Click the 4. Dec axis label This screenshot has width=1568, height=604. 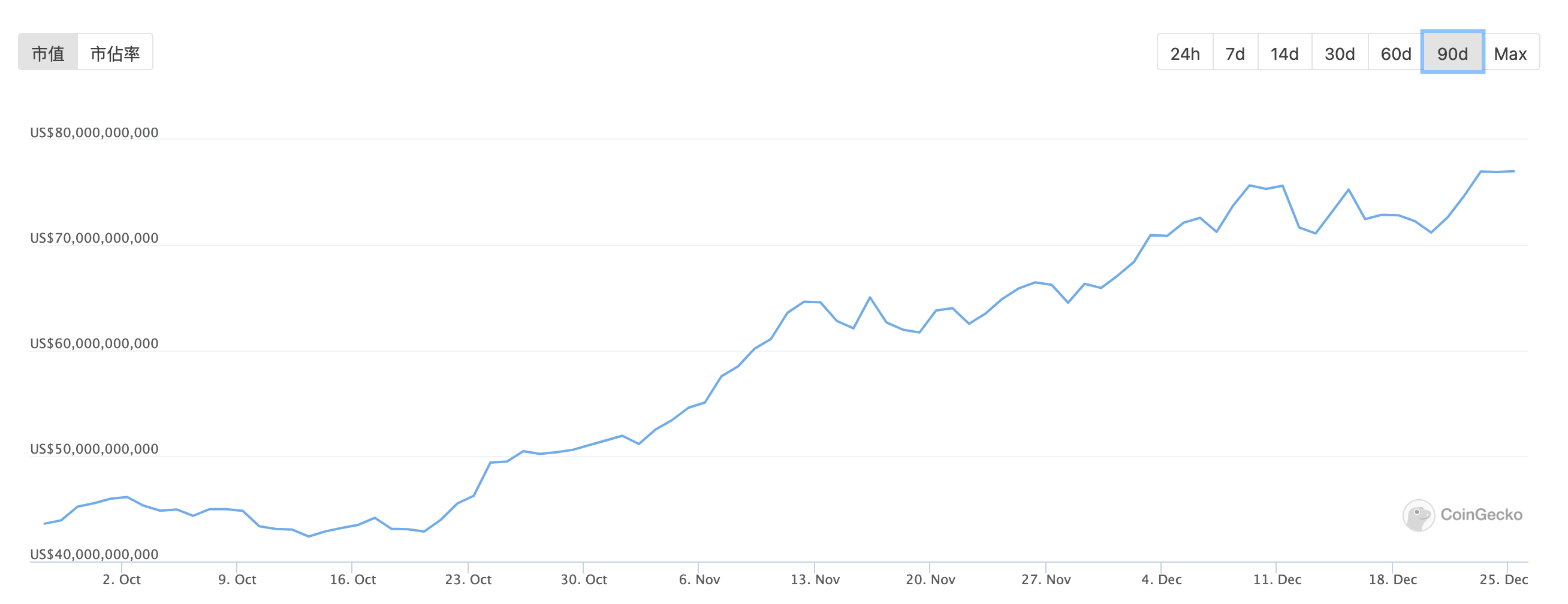(x=1162, y=579)
